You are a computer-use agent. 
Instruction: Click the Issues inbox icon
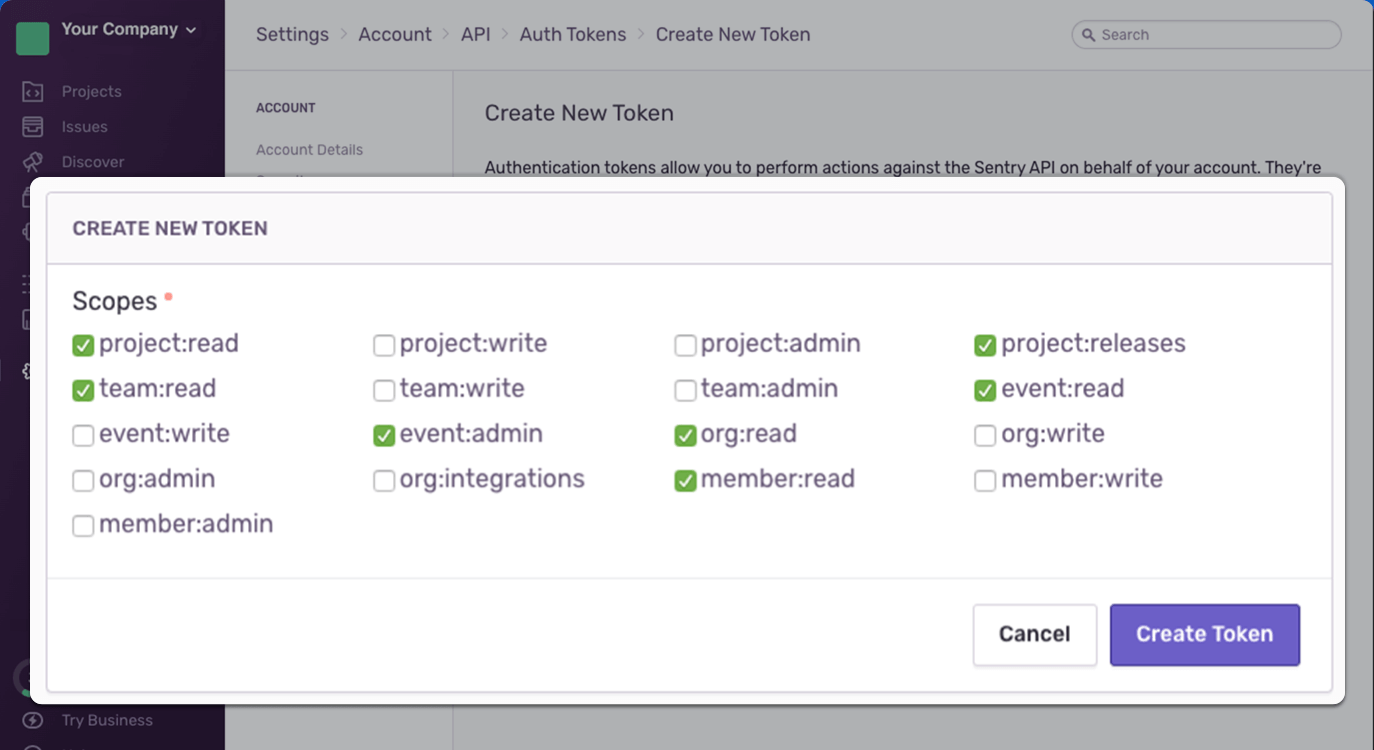(x=33, y=127)
